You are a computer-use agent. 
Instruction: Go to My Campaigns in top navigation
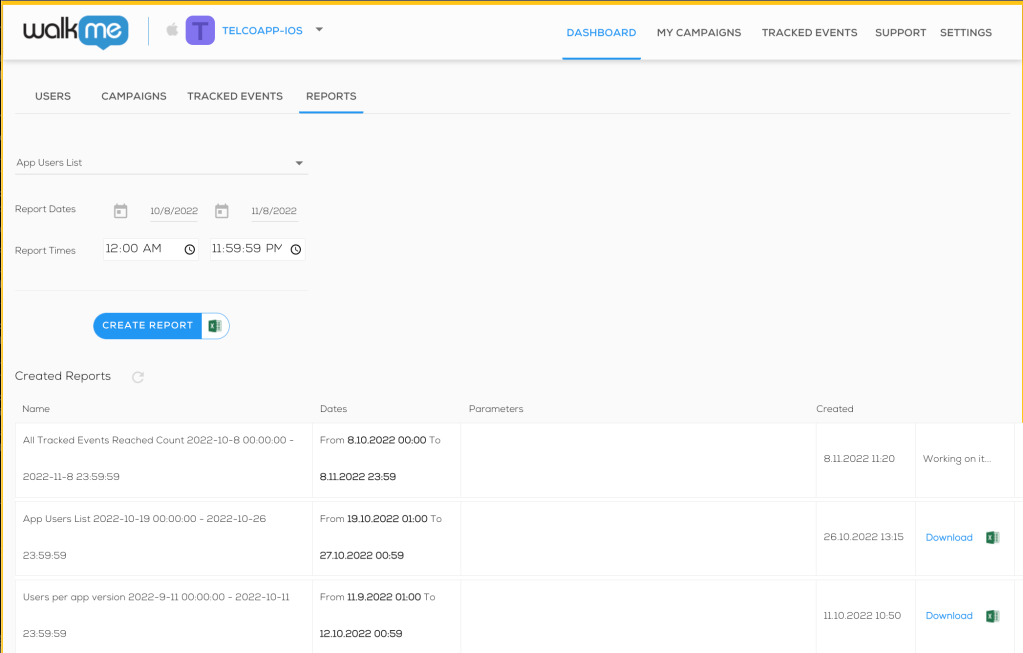[699, 33]
